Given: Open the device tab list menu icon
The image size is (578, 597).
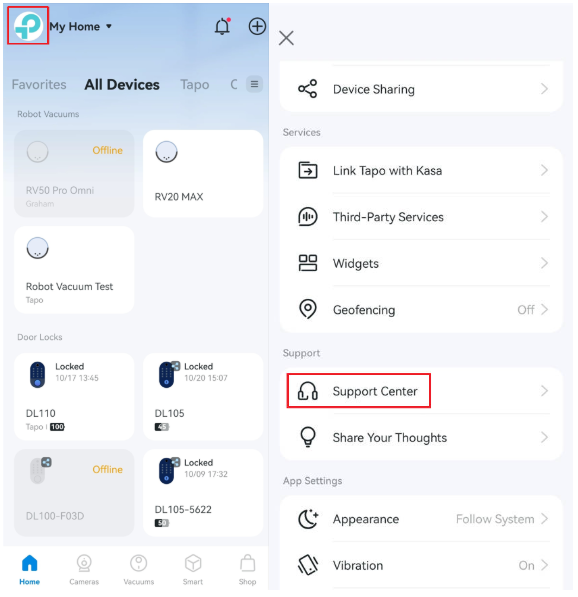Looking at the screenshot, I should (x=254, y=84).
